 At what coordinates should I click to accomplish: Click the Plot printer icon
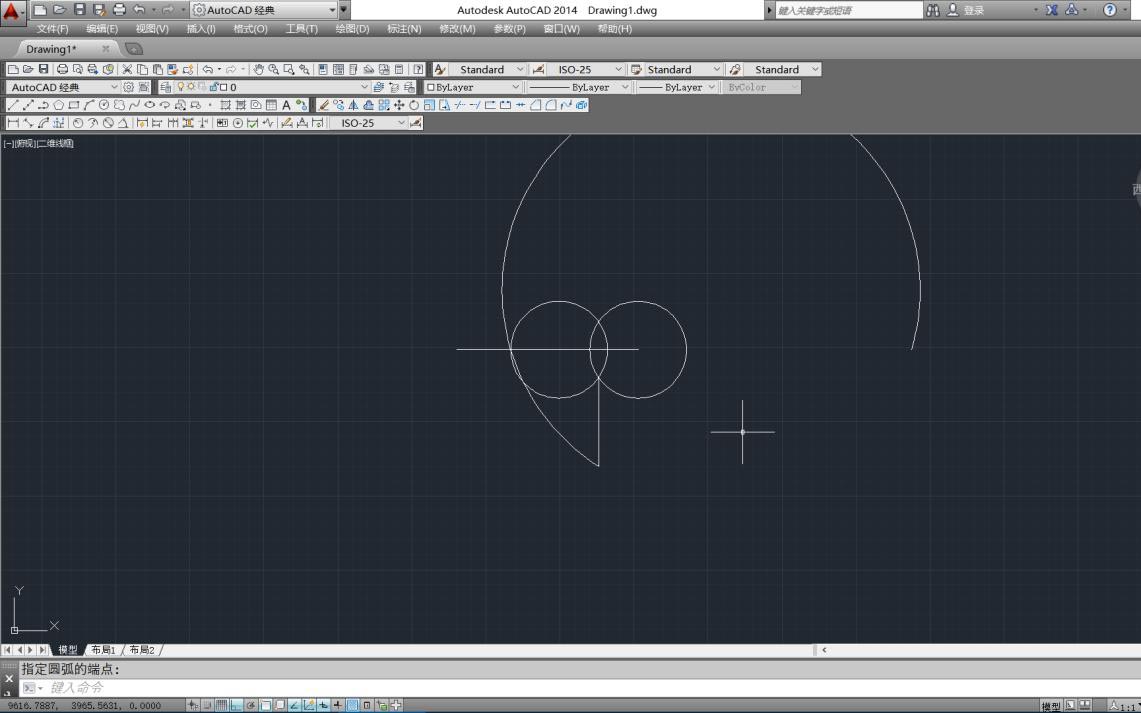62,70
